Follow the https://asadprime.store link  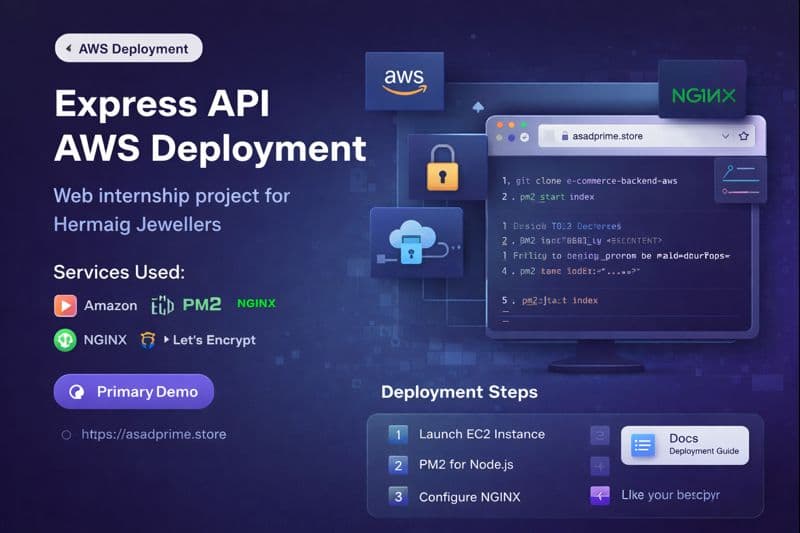(154, 434)
